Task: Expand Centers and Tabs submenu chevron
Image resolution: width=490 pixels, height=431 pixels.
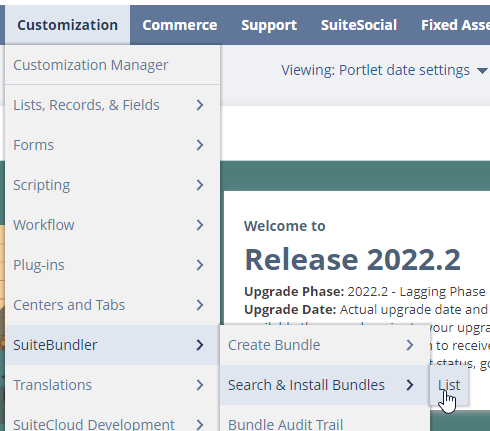Action: (200, 305)
